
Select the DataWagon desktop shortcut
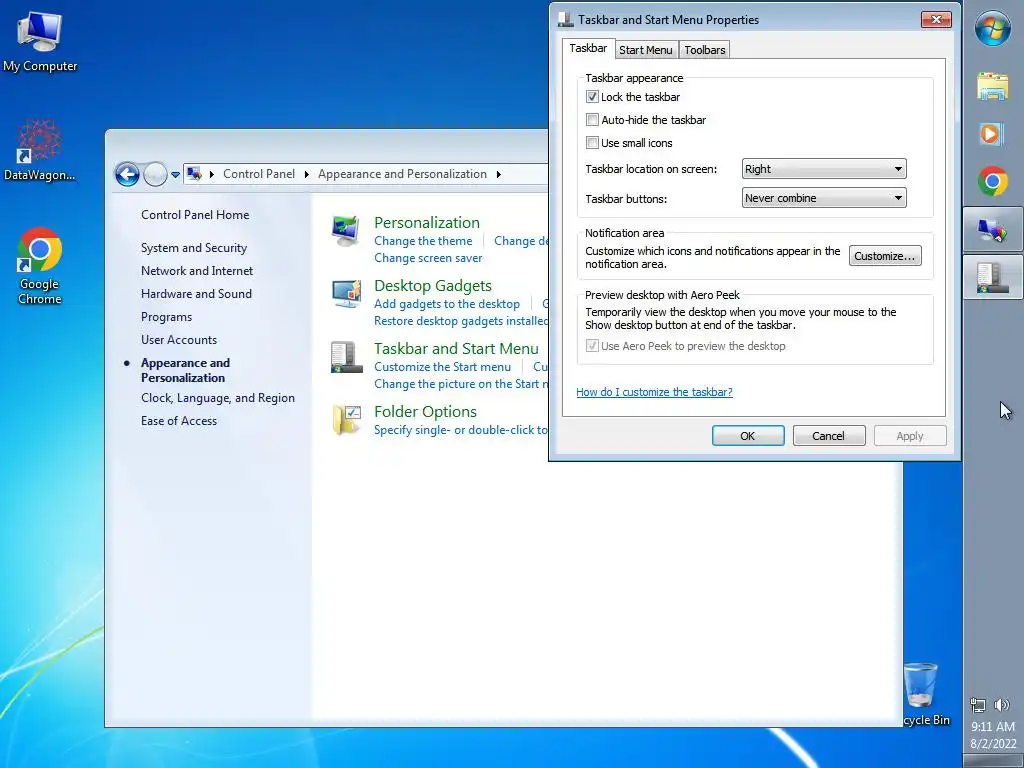(39, 150)
